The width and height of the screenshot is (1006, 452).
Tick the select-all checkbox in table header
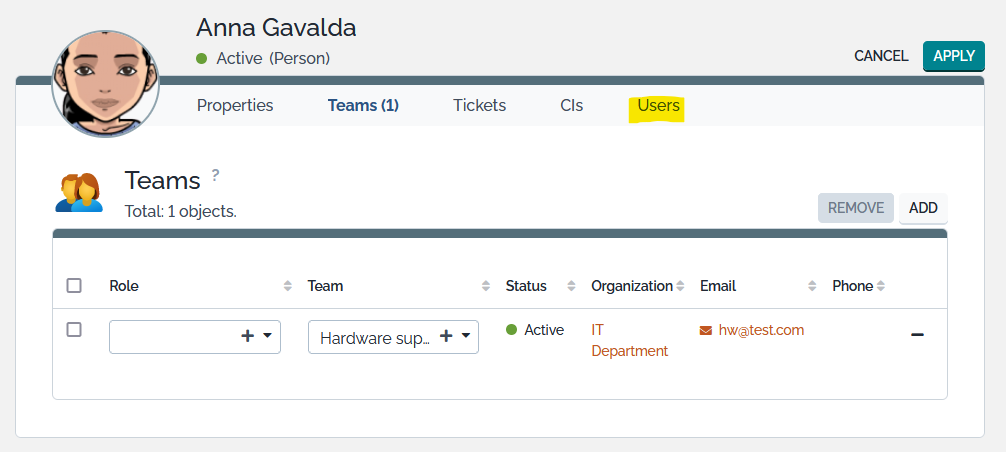[x=74, y=286]
